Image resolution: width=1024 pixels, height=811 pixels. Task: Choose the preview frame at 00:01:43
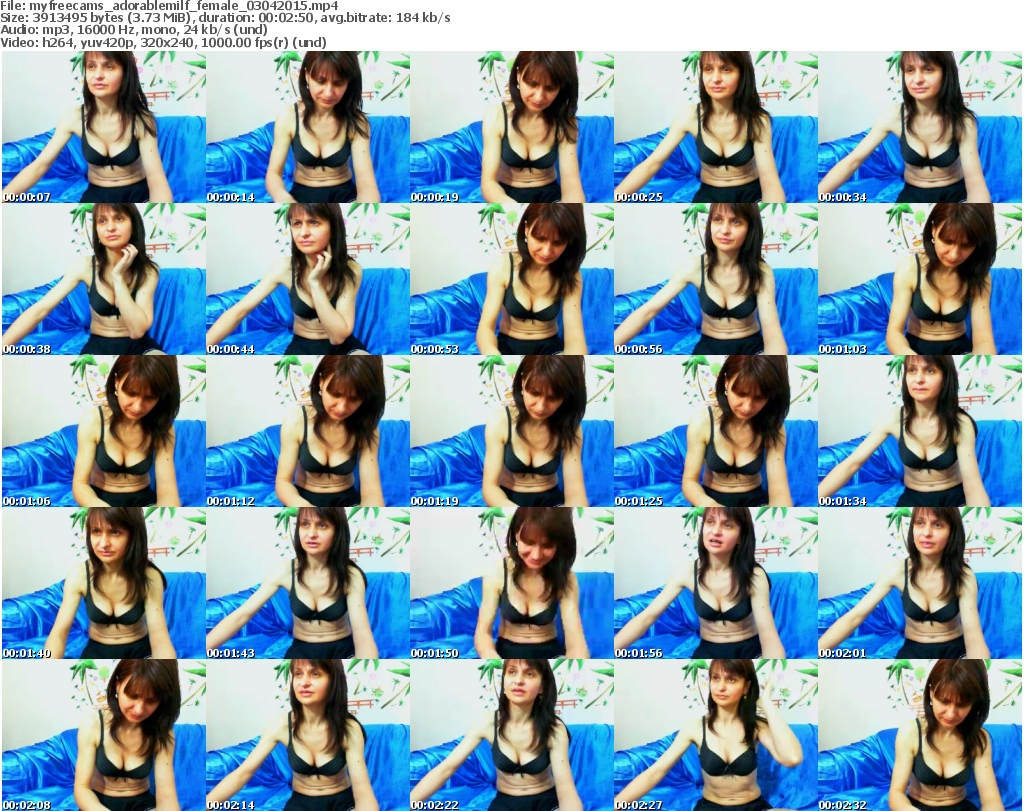[308, 583]
